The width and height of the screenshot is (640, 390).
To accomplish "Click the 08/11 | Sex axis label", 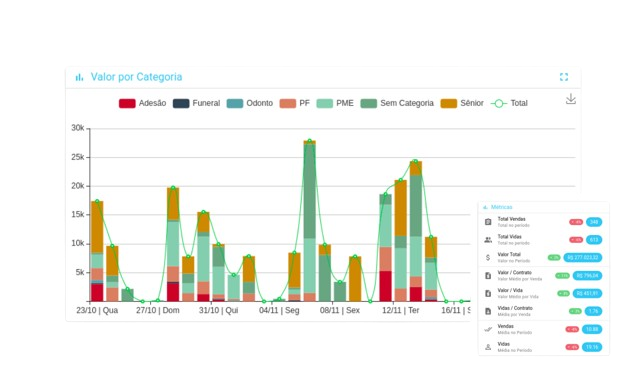I will (x=340, y=310).
